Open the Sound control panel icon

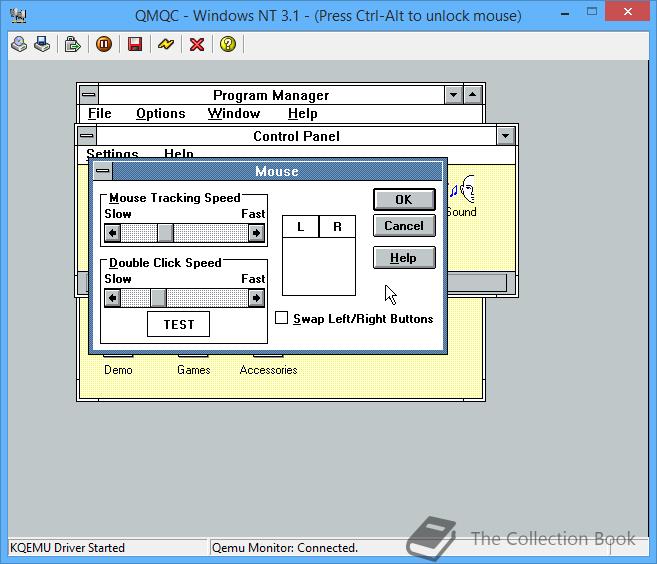461,196
